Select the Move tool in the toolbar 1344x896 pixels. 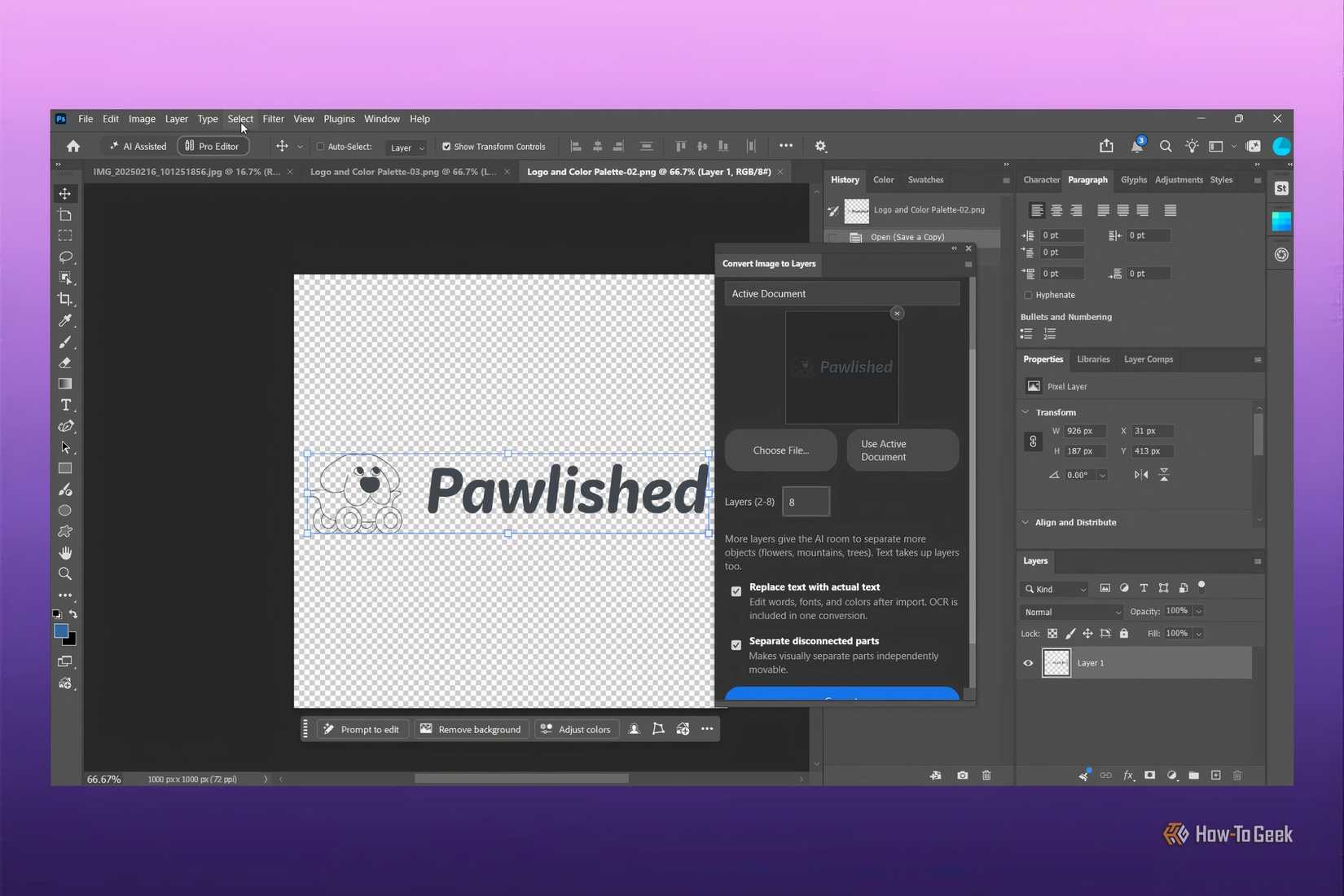click(x=65, y=194)
